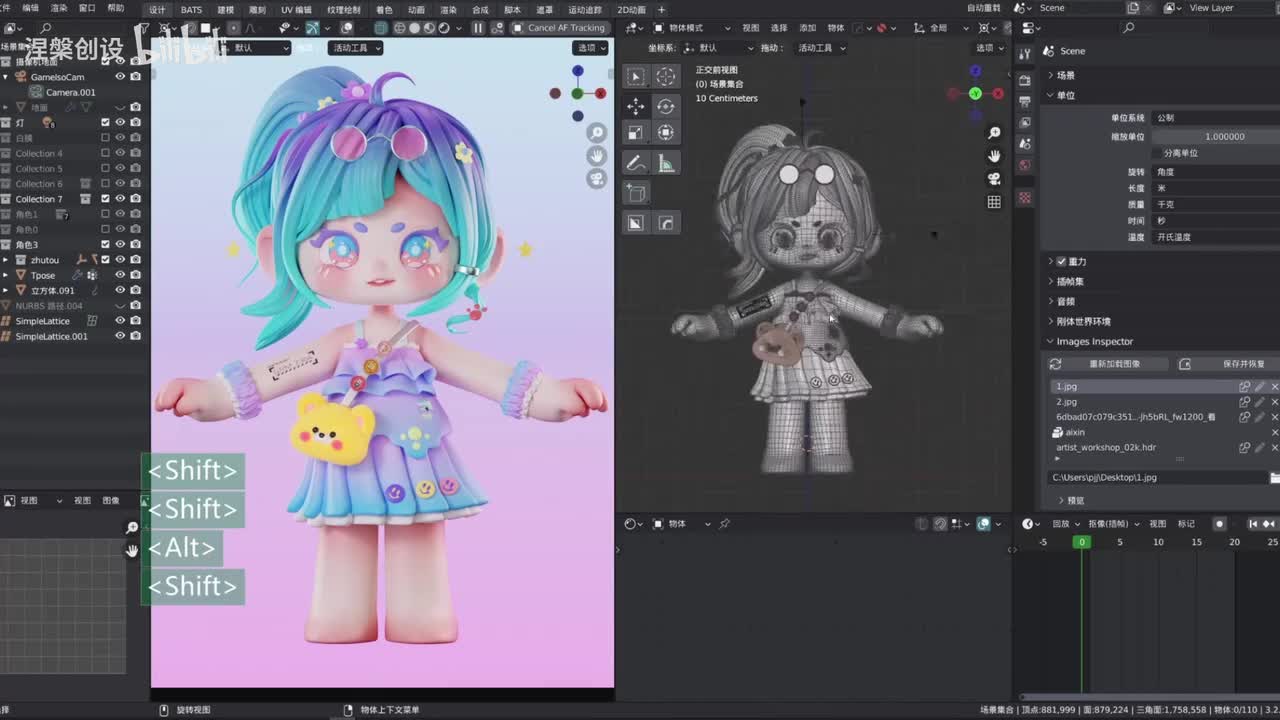Click Cancel AF Tracking button
Screen dimensions: 1280x720
559,28
